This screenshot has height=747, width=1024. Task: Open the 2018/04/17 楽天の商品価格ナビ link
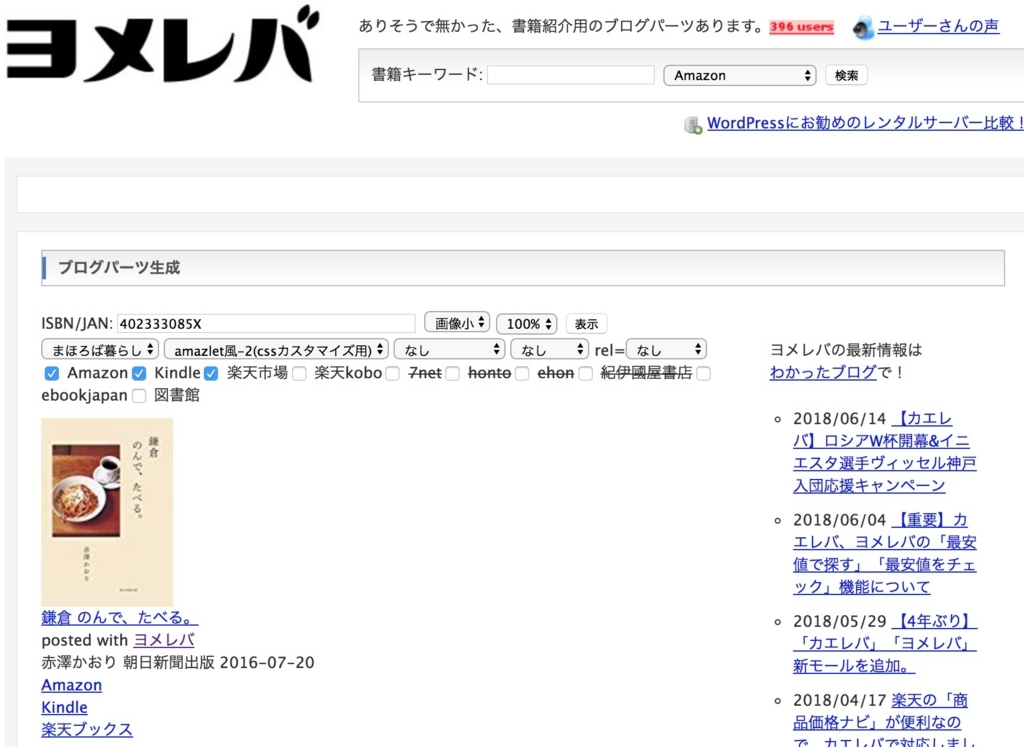click(884, 719)
